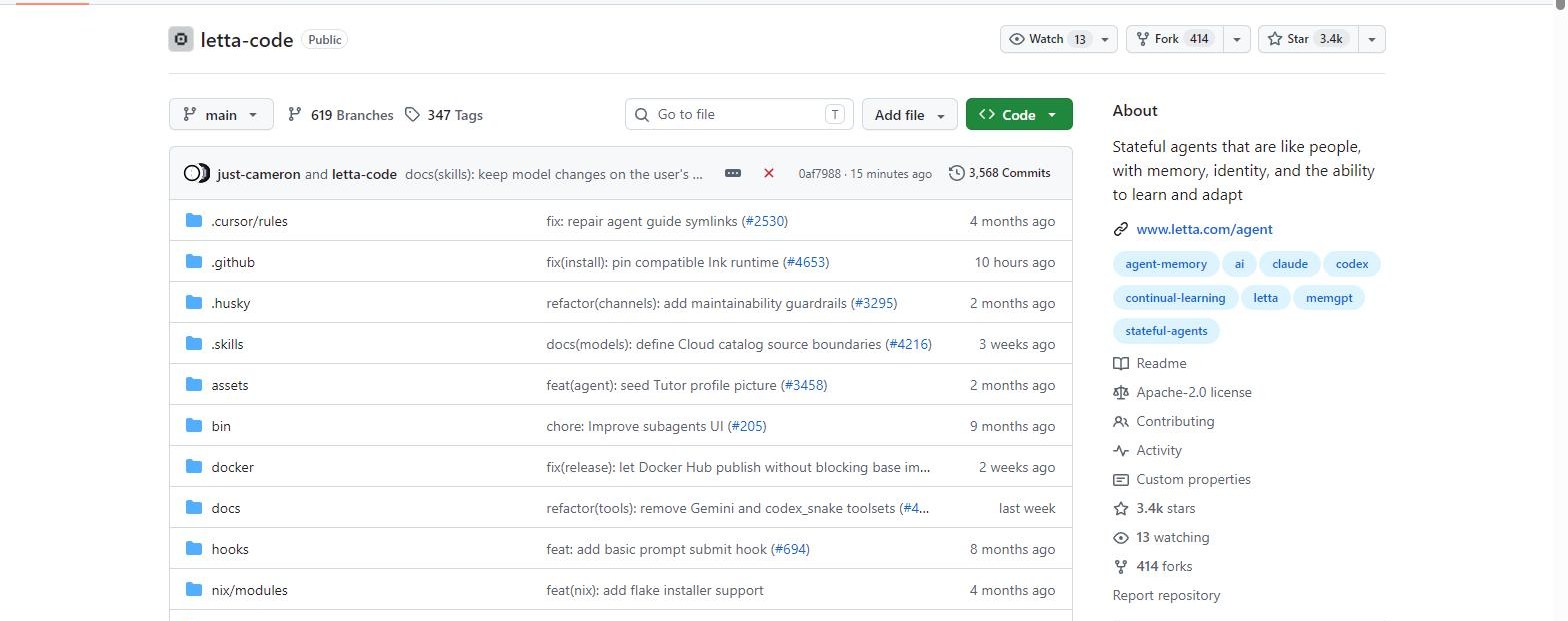
Task: Open pull request #3458 link
Action: click(804, 385)
